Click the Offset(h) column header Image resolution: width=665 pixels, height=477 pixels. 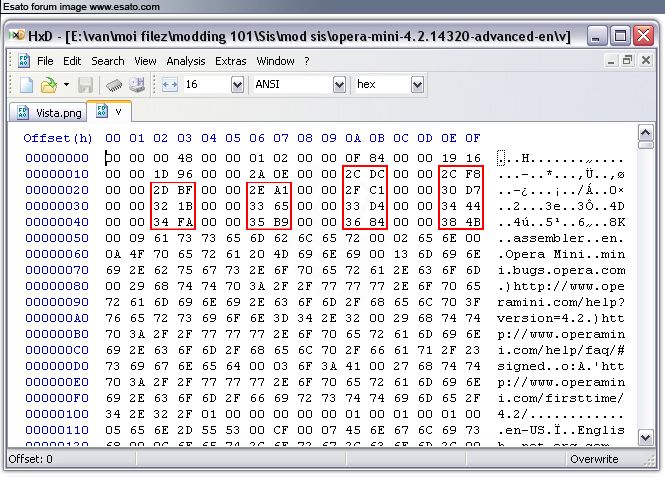tap(58, 138)
